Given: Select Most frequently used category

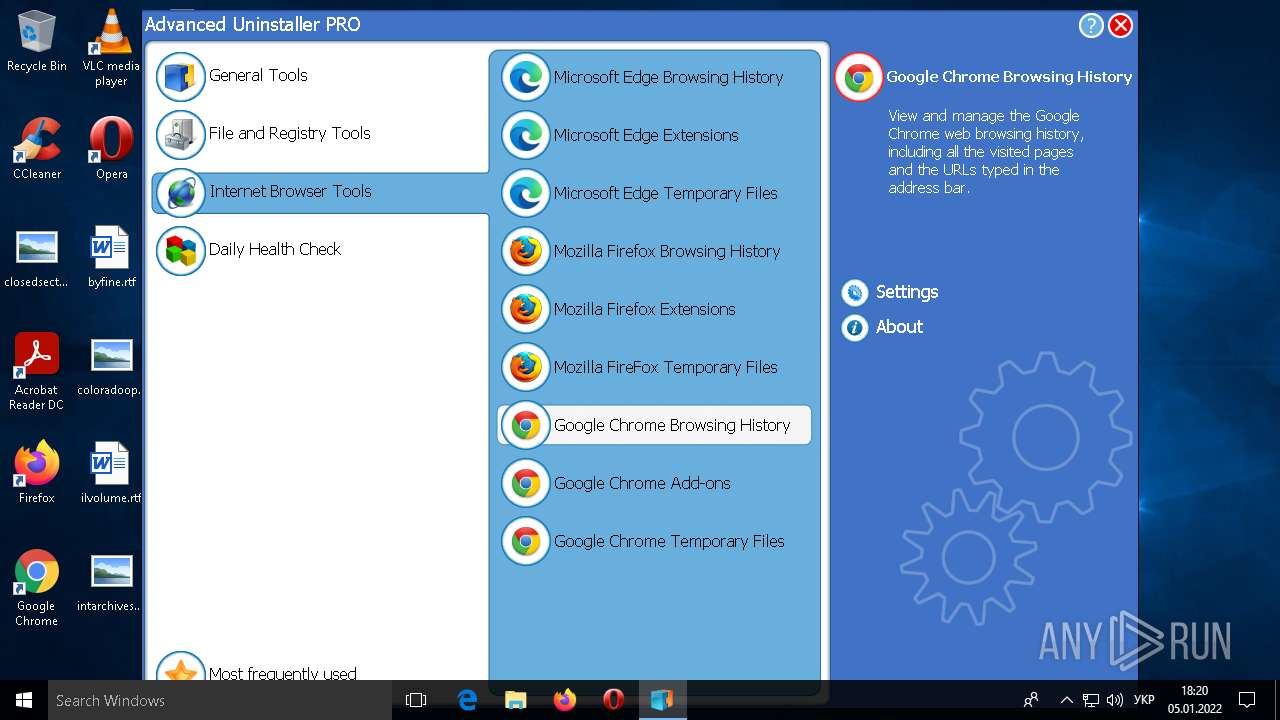Looking at the screenshot, I should pos(282,672).
